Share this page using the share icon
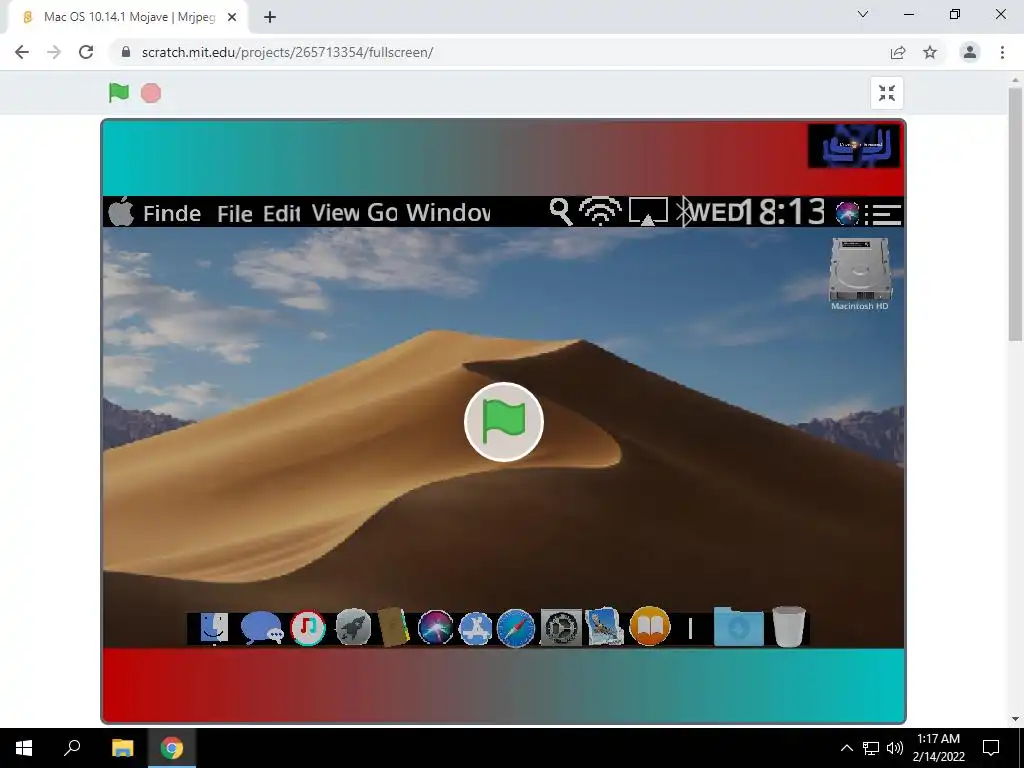This screenshot has width=1024, height=768. pos(898,52)
